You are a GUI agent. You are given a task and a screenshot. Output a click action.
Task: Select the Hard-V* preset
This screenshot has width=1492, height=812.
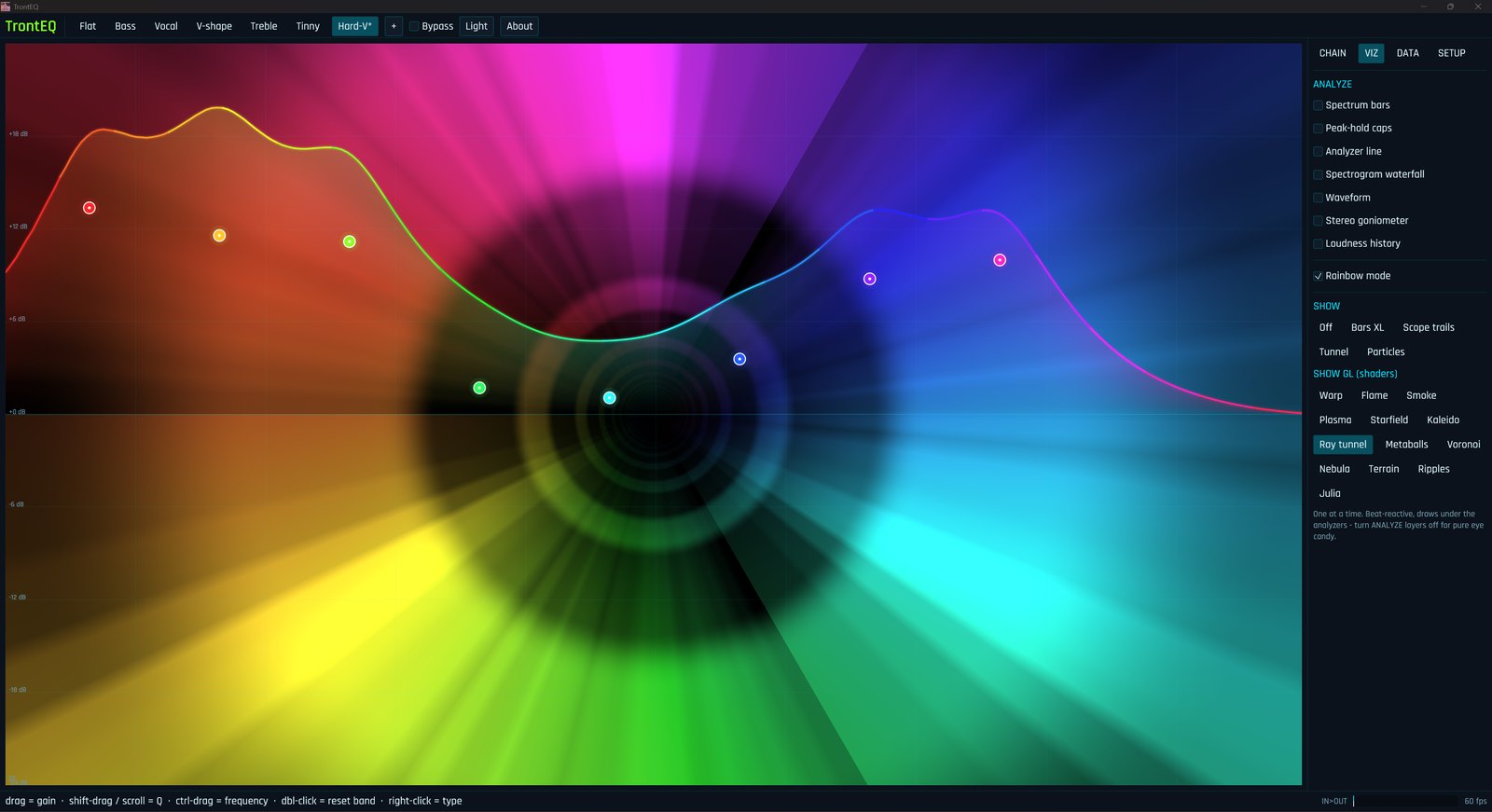click(355, 26)
